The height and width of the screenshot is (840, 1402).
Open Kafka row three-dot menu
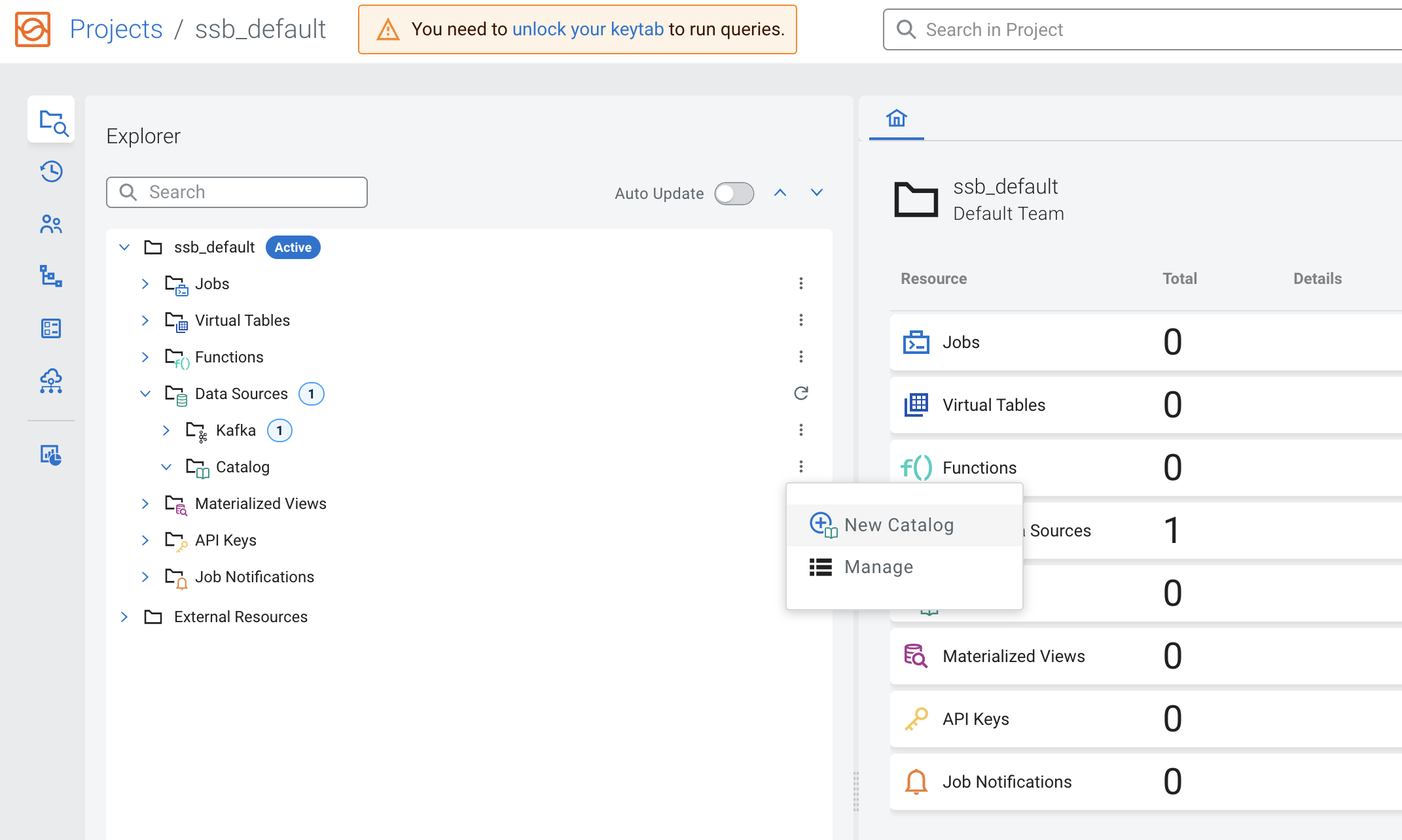(x=800, y=430)
